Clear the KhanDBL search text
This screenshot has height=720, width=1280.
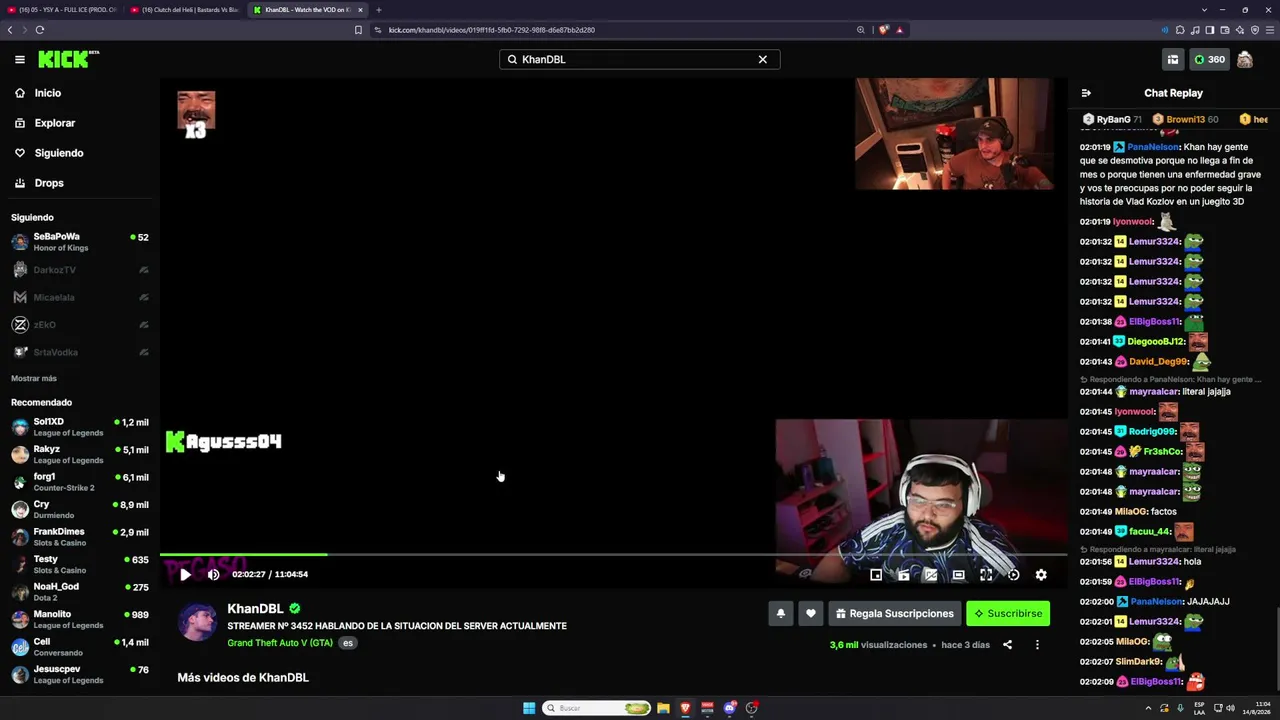(763, 60)
